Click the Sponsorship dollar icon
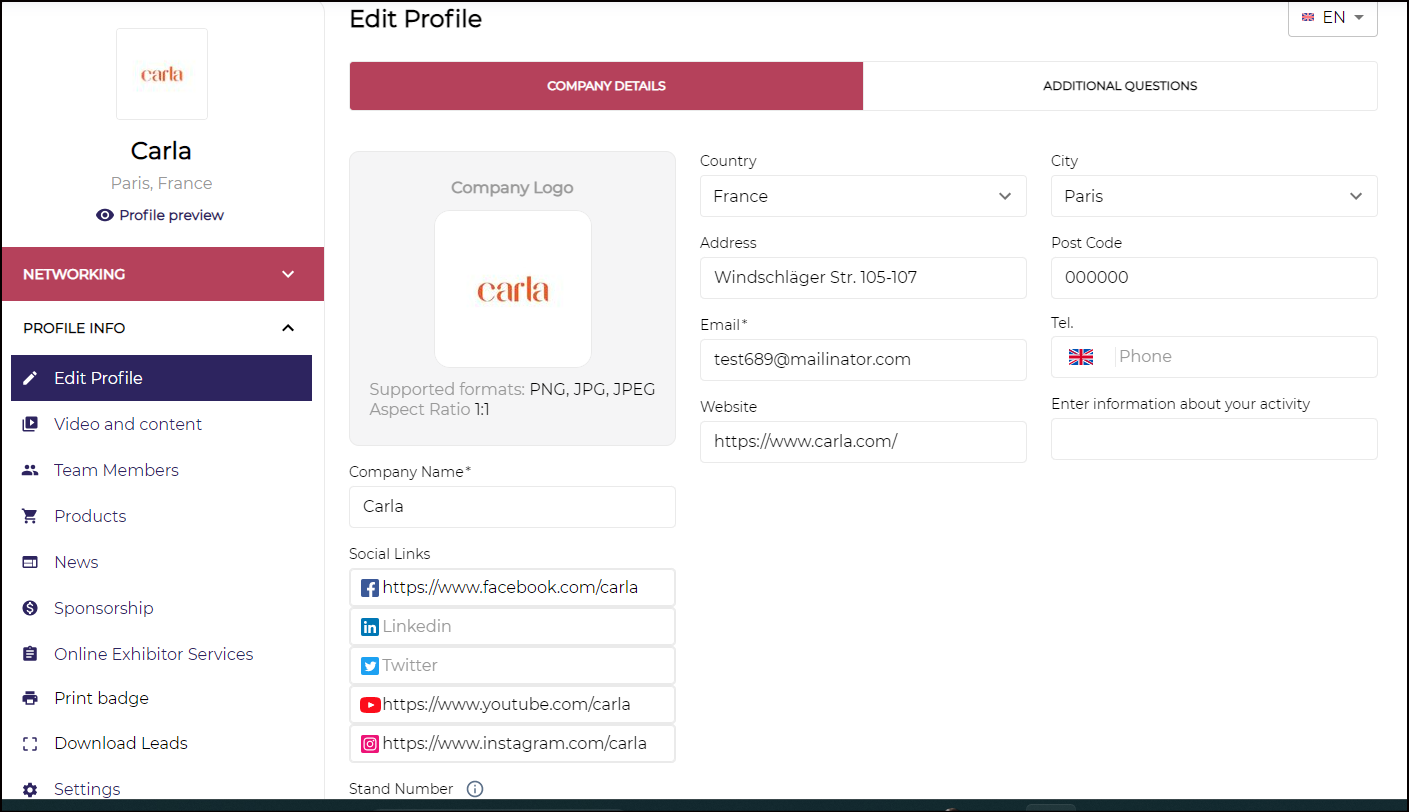 [x=30, y=608]
